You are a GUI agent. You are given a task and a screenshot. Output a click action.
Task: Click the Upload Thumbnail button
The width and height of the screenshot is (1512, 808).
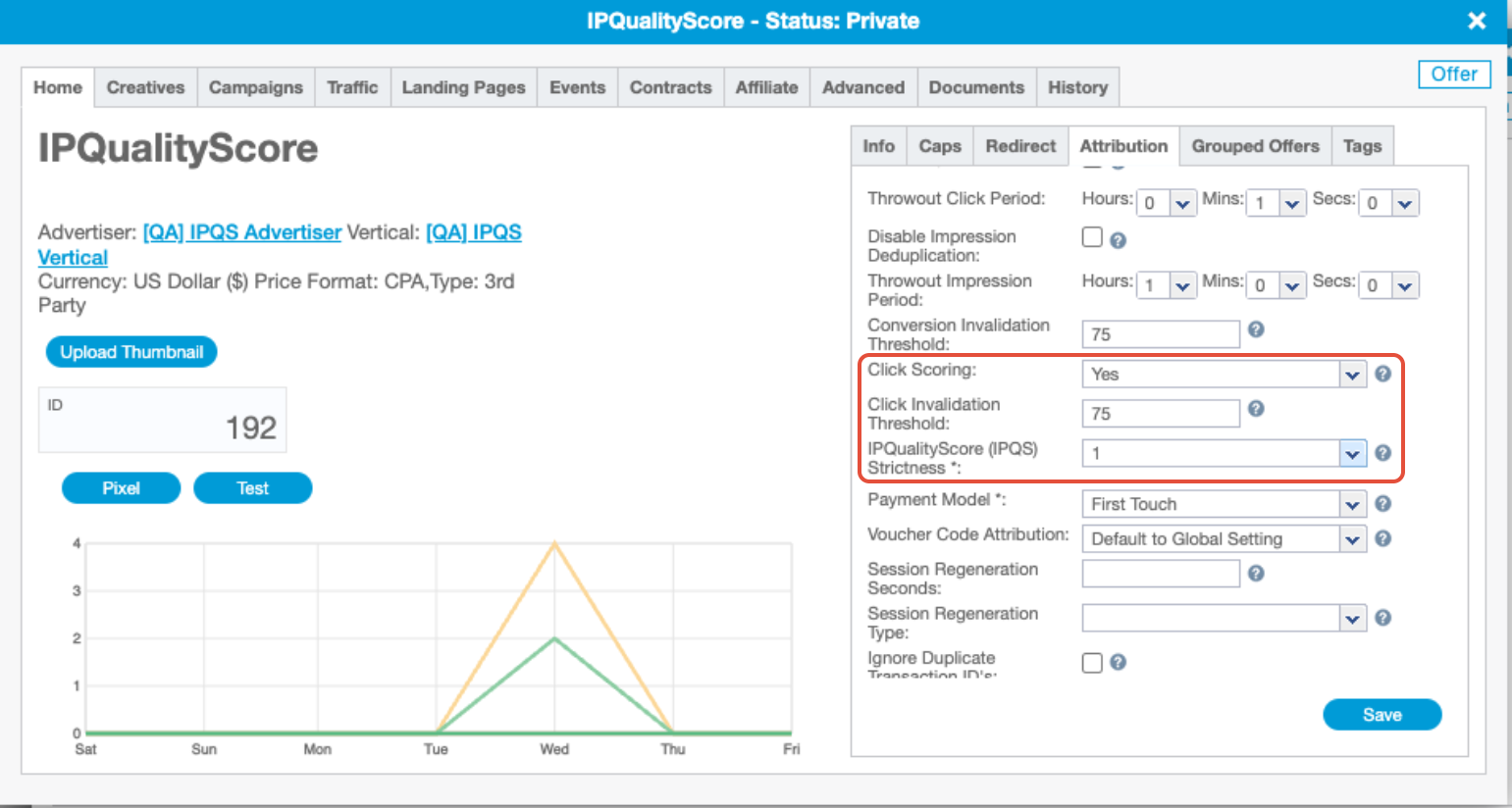(x=131, y=352)
